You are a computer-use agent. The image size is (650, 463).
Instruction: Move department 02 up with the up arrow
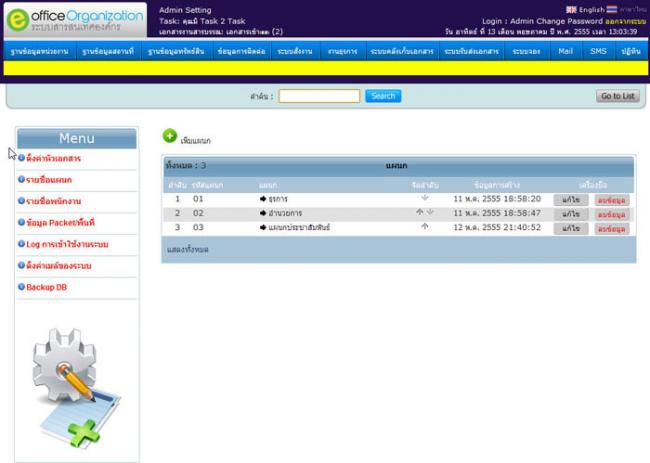pyautogui.click(x=420, y=212)
